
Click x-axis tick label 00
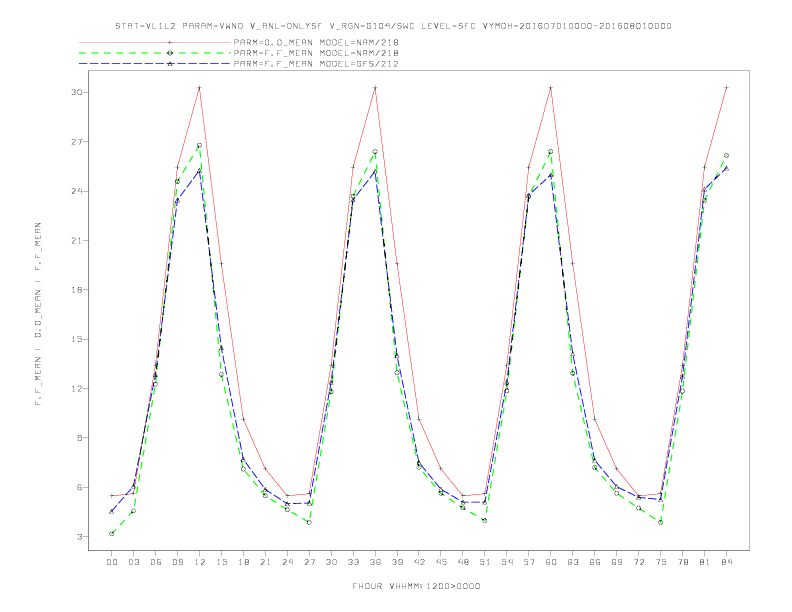click(112, 562)
